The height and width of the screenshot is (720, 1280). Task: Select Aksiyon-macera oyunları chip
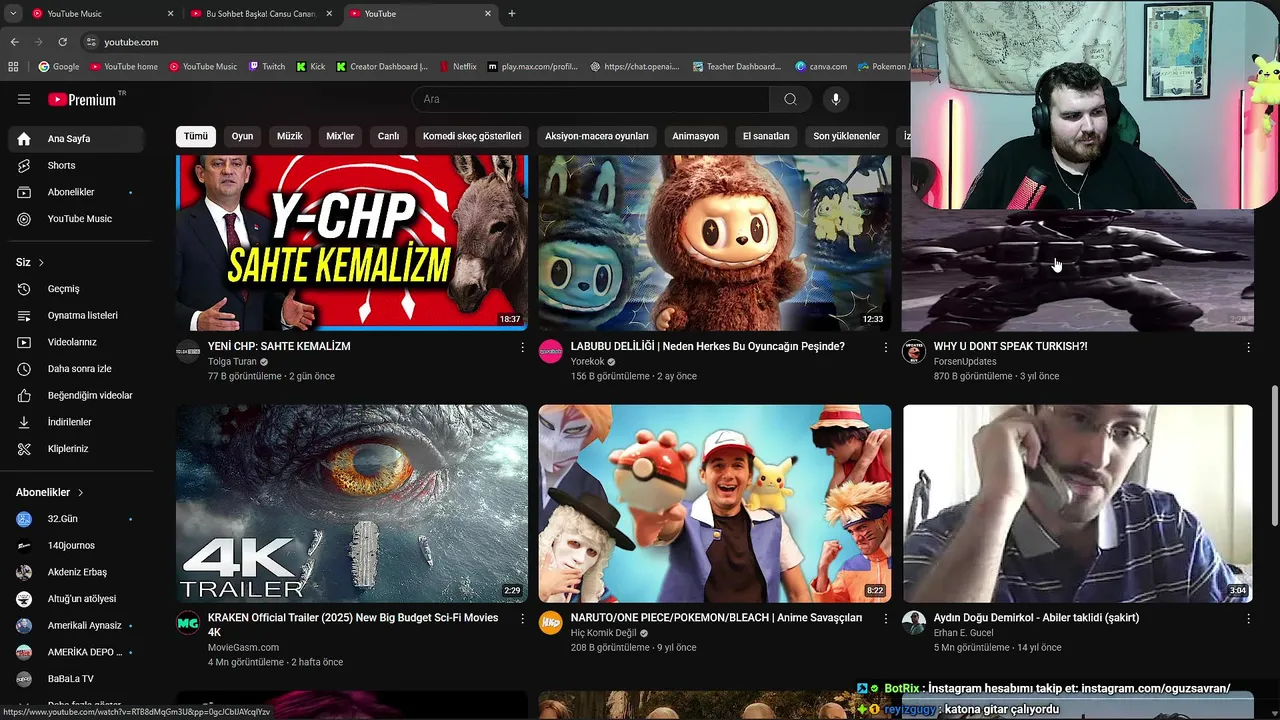(597, 136)
